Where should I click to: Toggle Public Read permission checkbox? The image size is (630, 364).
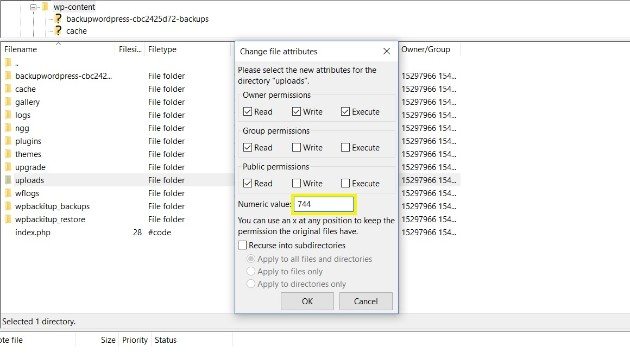click(248, 183)
